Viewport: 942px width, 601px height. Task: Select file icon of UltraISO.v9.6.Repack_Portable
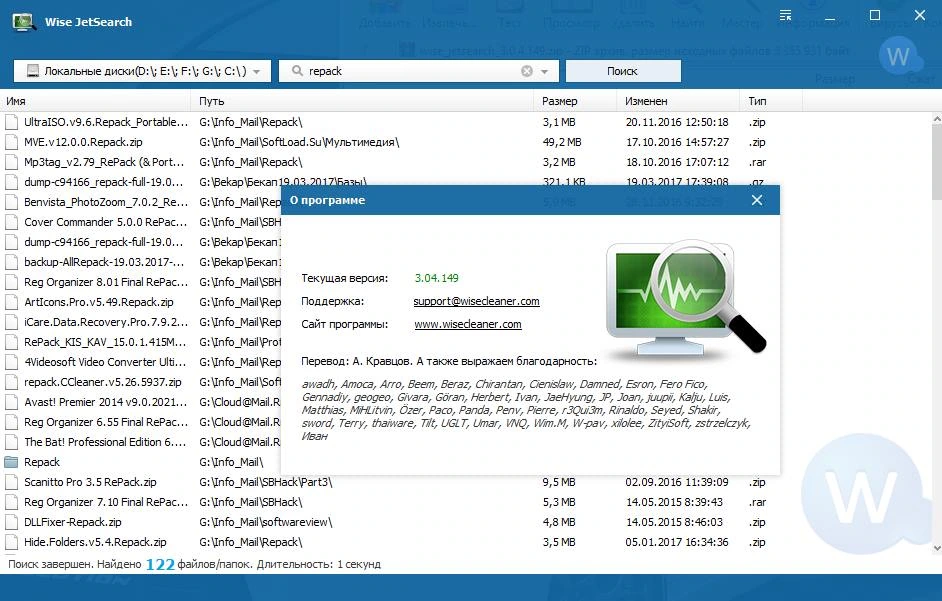click(x=11, y=122)
